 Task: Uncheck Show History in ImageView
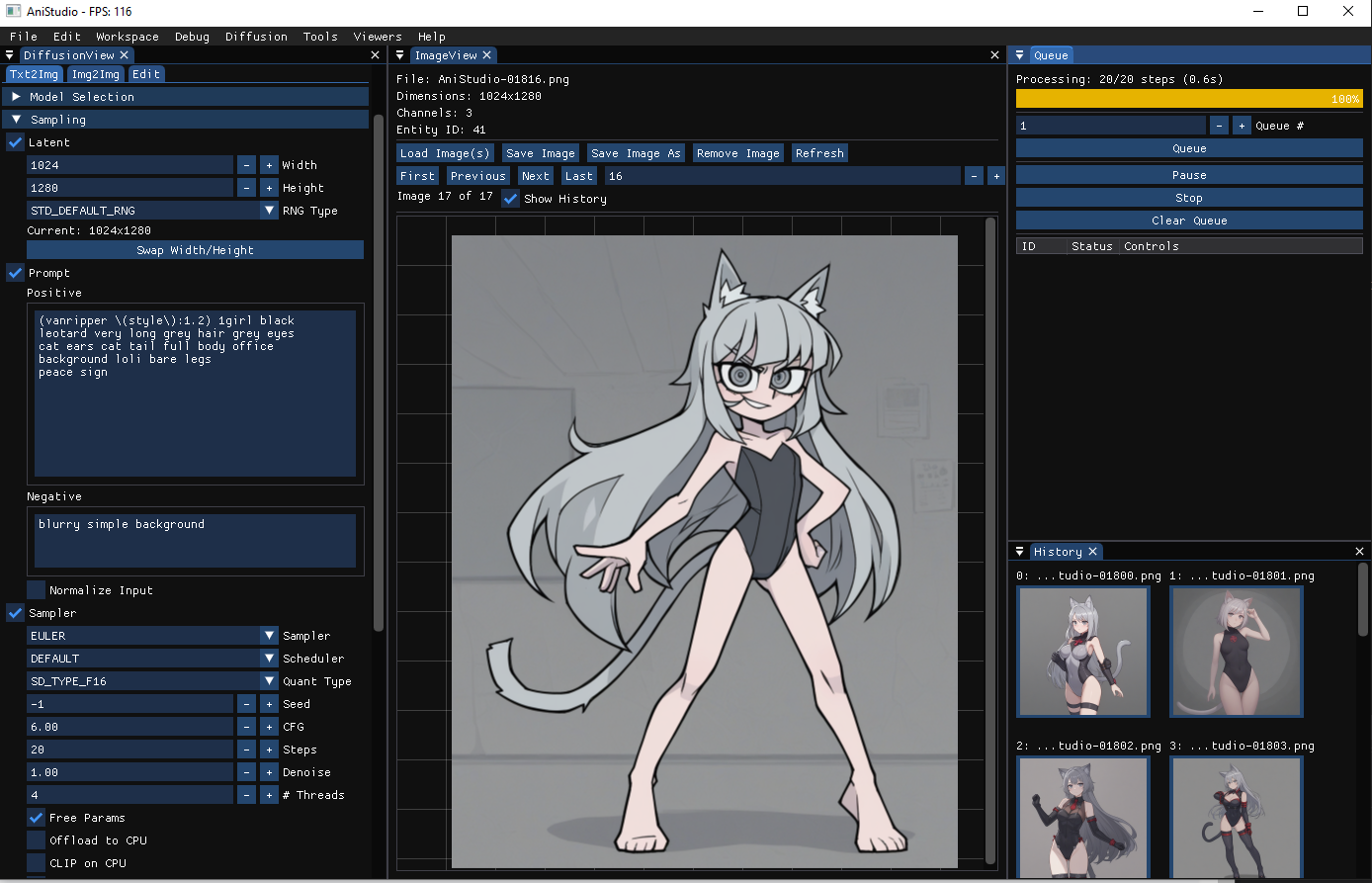[x=510, y=199]
